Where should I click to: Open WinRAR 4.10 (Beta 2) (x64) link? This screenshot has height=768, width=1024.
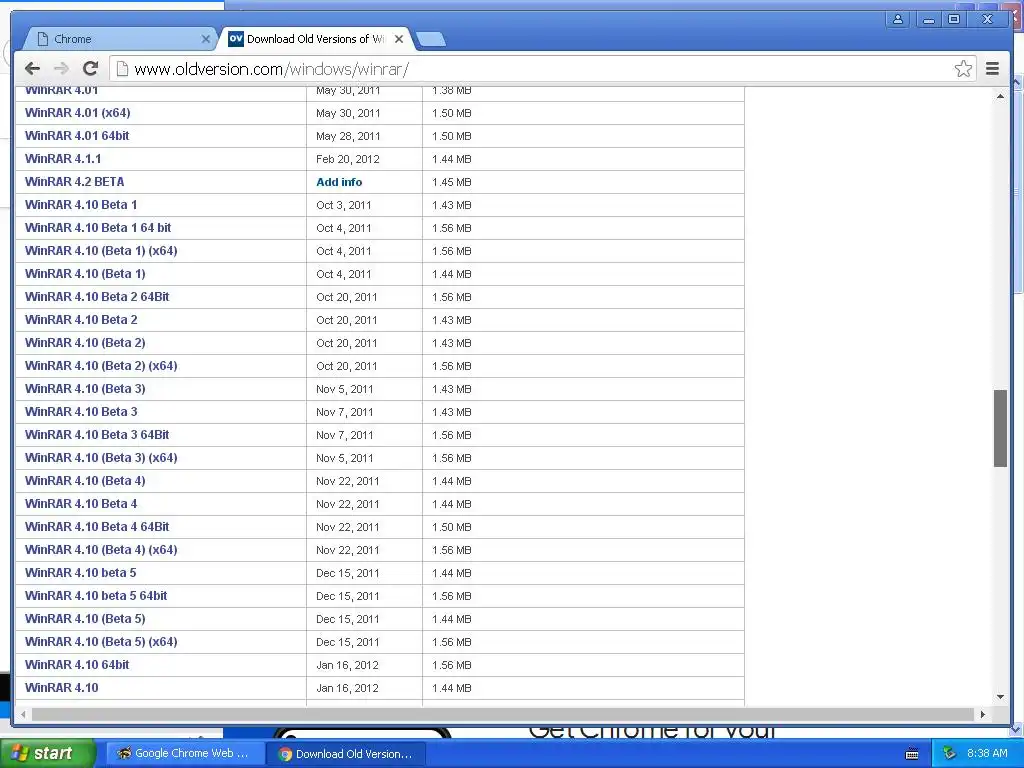coord(101,366)
